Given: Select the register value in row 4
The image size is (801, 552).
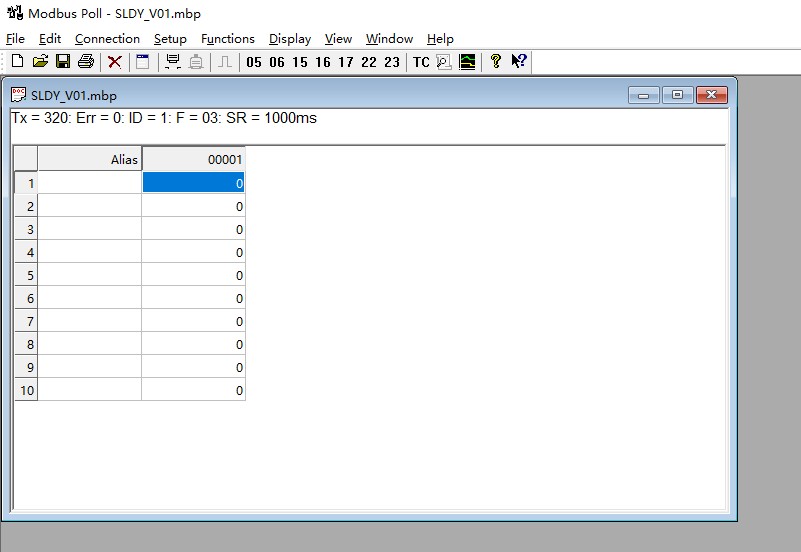Looking at the screenshot, I should 194,252.
